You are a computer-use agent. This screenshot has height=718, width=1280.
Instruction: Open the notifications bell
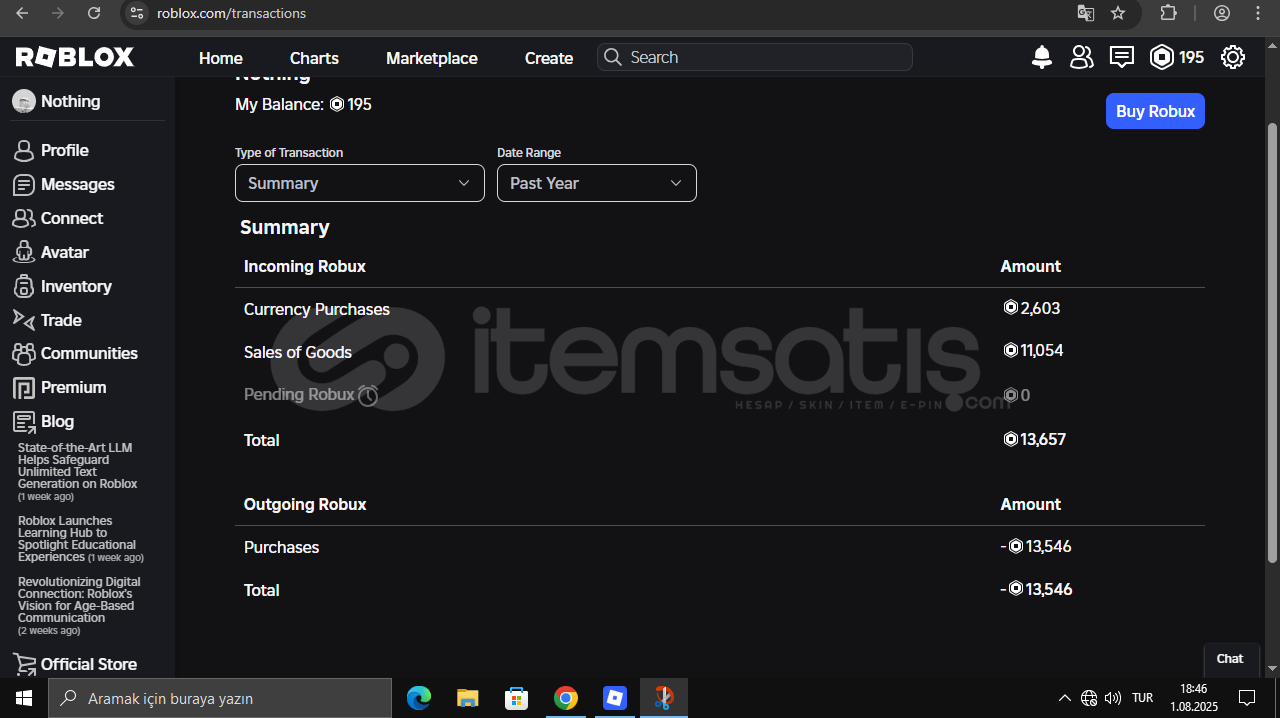pyautogui.click(x=1042, y=57)
